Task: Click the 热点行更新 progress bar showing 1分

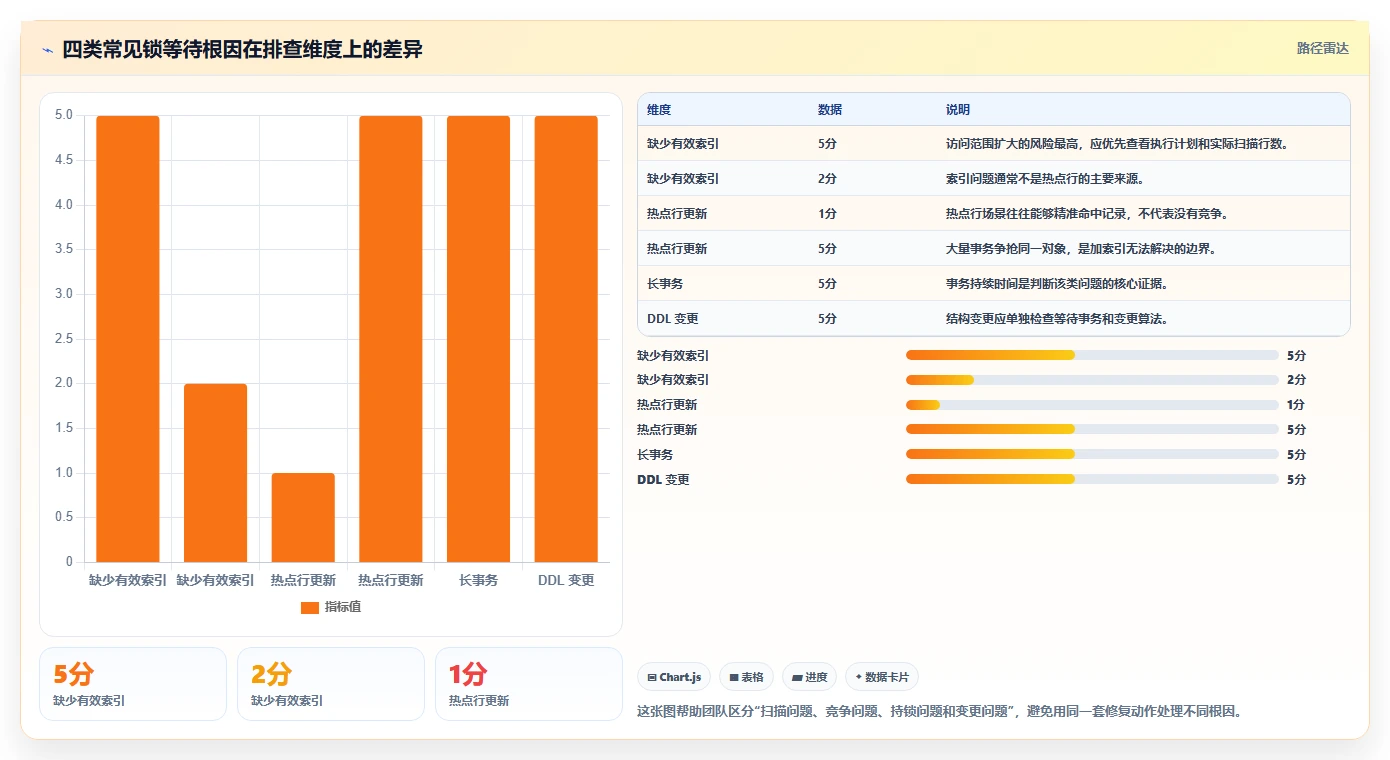Action: (1092, 405)
